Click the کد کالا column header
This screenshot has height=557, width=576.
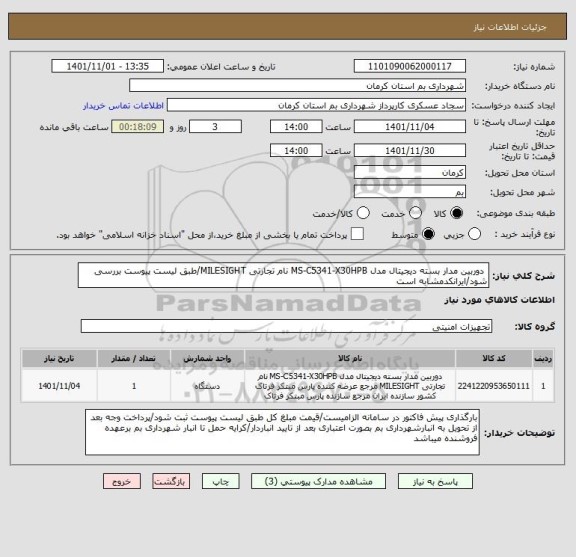click(494, 359)
